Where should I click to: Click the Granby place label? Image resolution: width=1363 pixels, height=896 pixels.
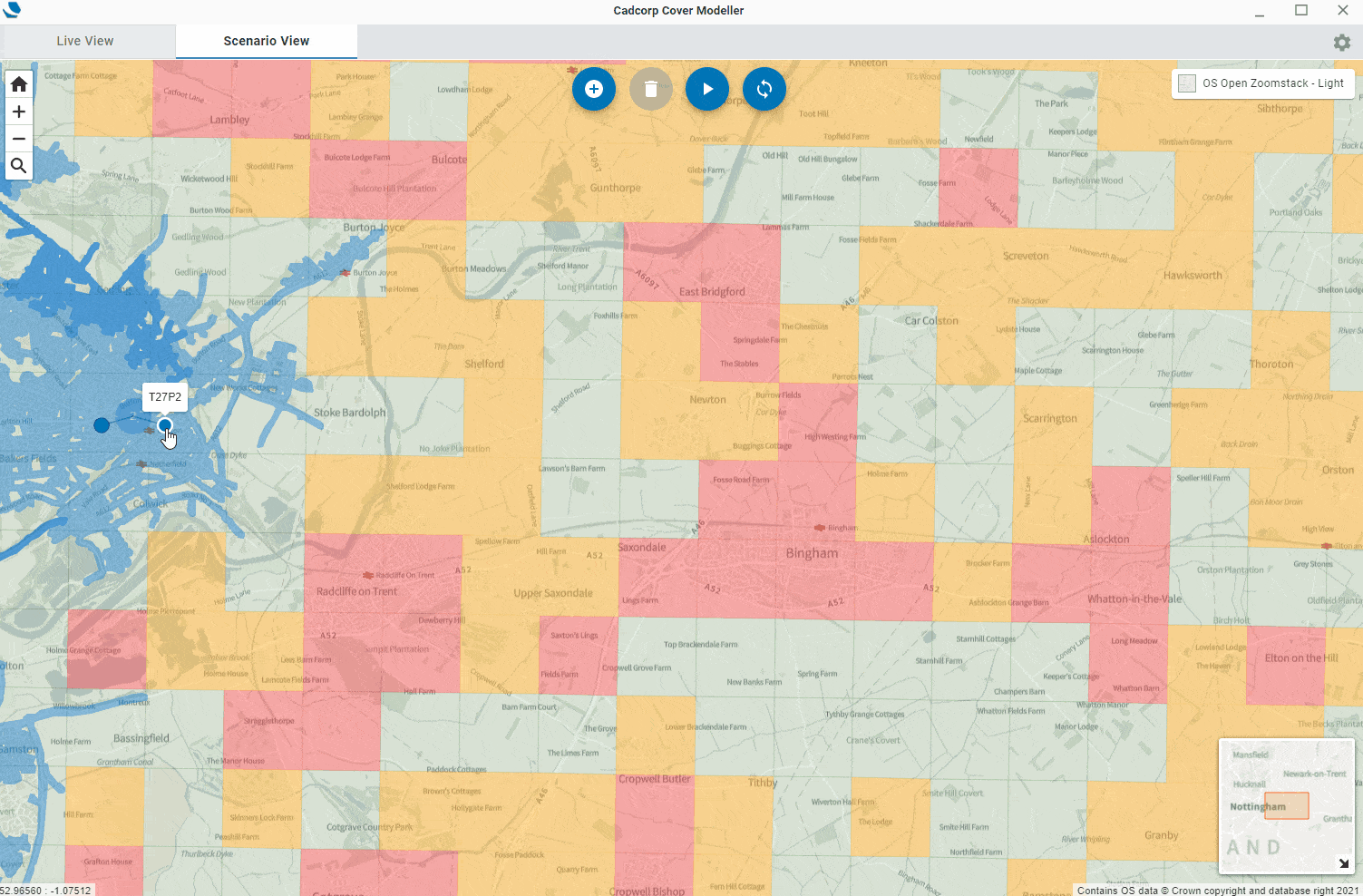pos(1162,835)
